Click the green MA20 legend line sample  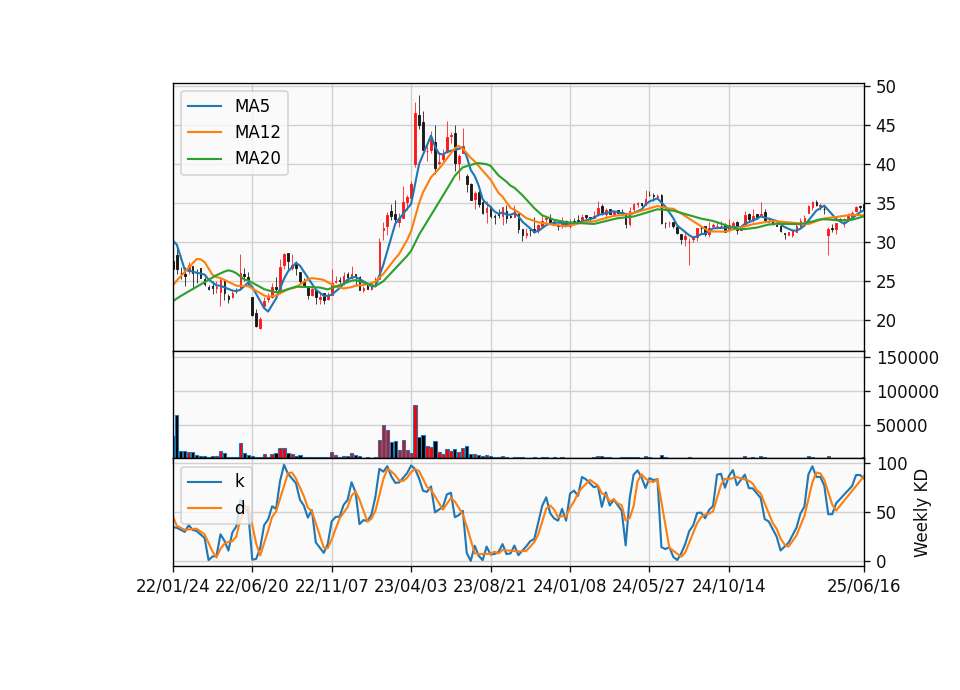(204, 159)
